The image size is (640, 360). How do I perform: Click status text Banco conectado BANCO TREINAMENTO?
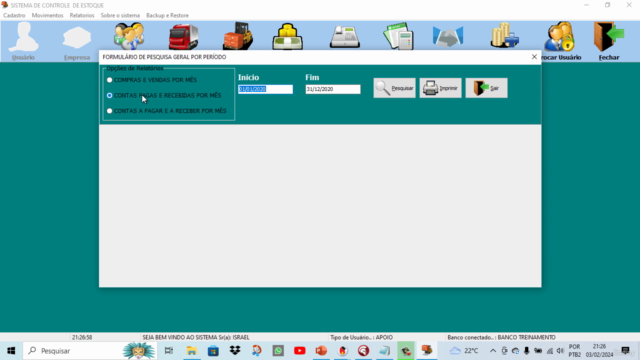[501, 338]
